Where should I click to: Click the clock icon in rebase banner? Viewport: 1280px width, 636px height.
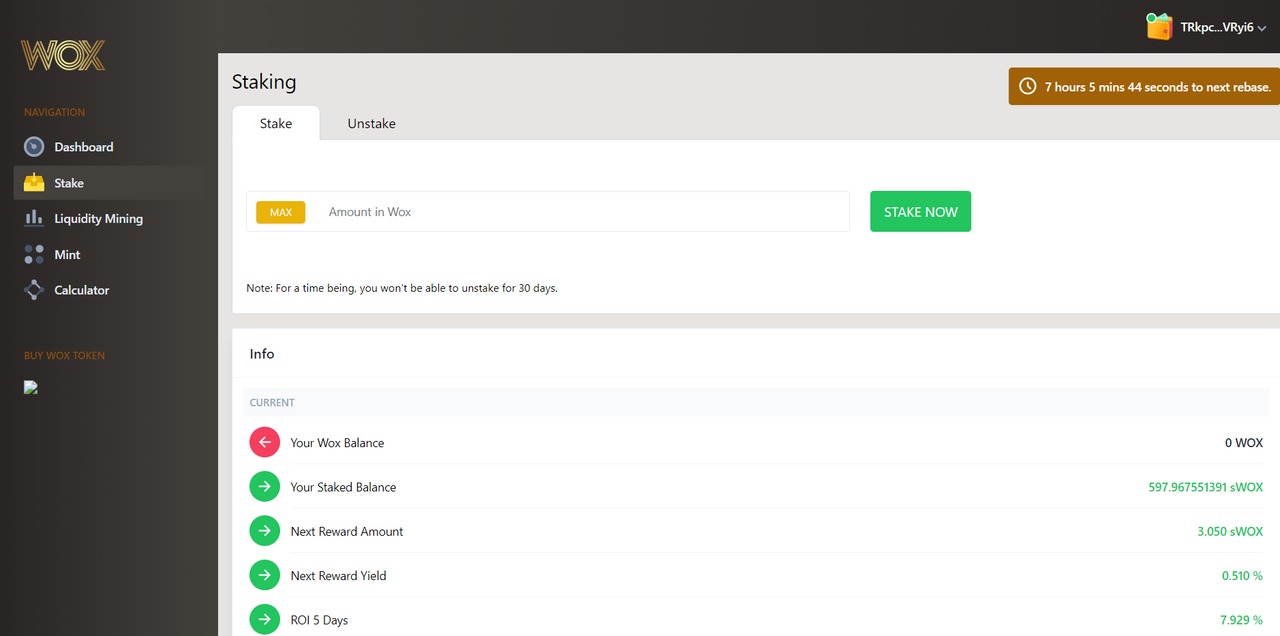[x=1027, y=87]
